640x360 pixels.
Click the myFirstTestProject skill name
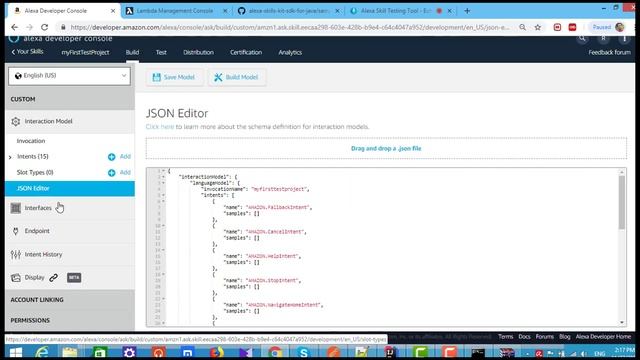tap(85, 52)
